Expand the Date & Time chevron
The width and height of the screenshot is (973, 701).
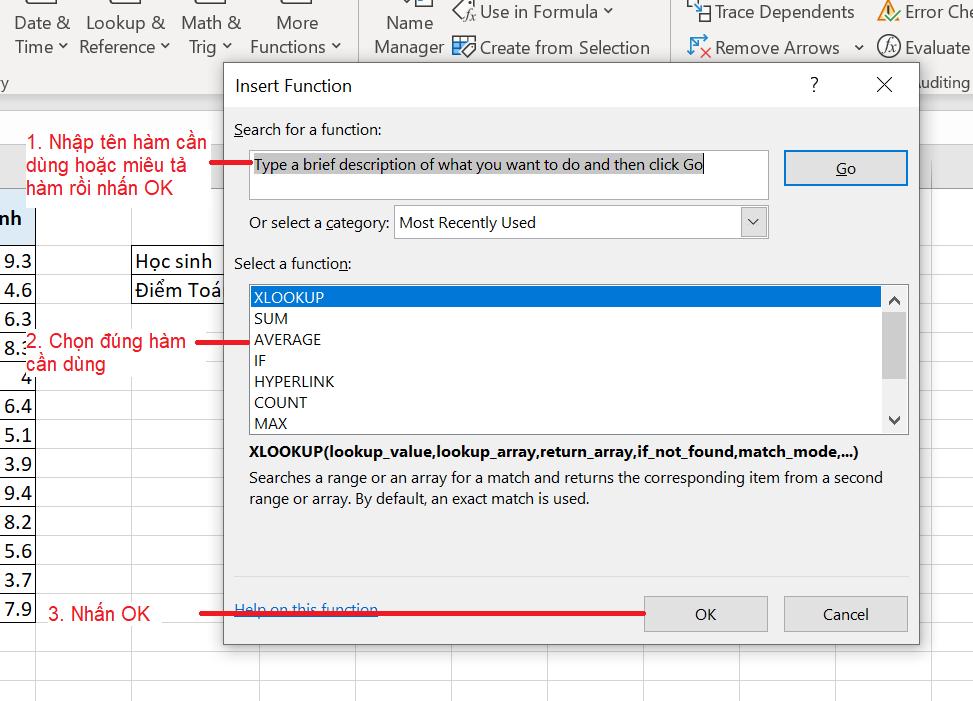pos(62,46)
